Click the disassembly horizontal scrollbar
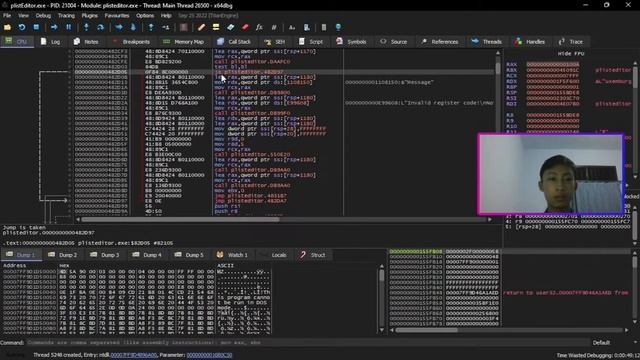 [x=284, y=220]
